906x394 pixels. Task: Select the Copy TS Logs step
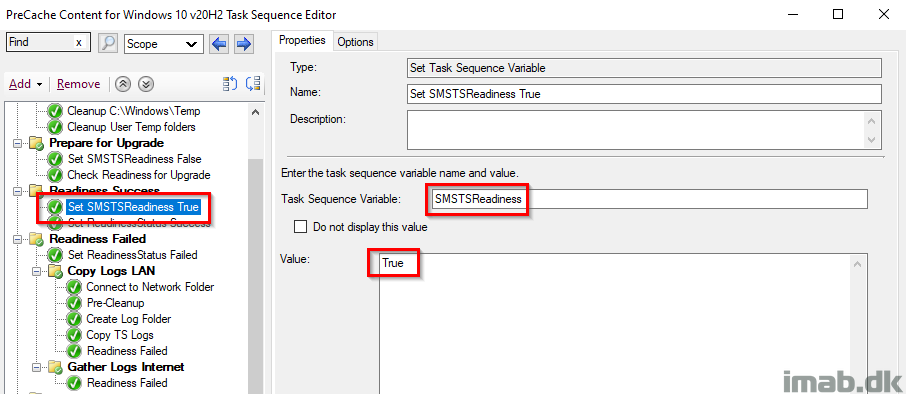click(x=120, y=335)
